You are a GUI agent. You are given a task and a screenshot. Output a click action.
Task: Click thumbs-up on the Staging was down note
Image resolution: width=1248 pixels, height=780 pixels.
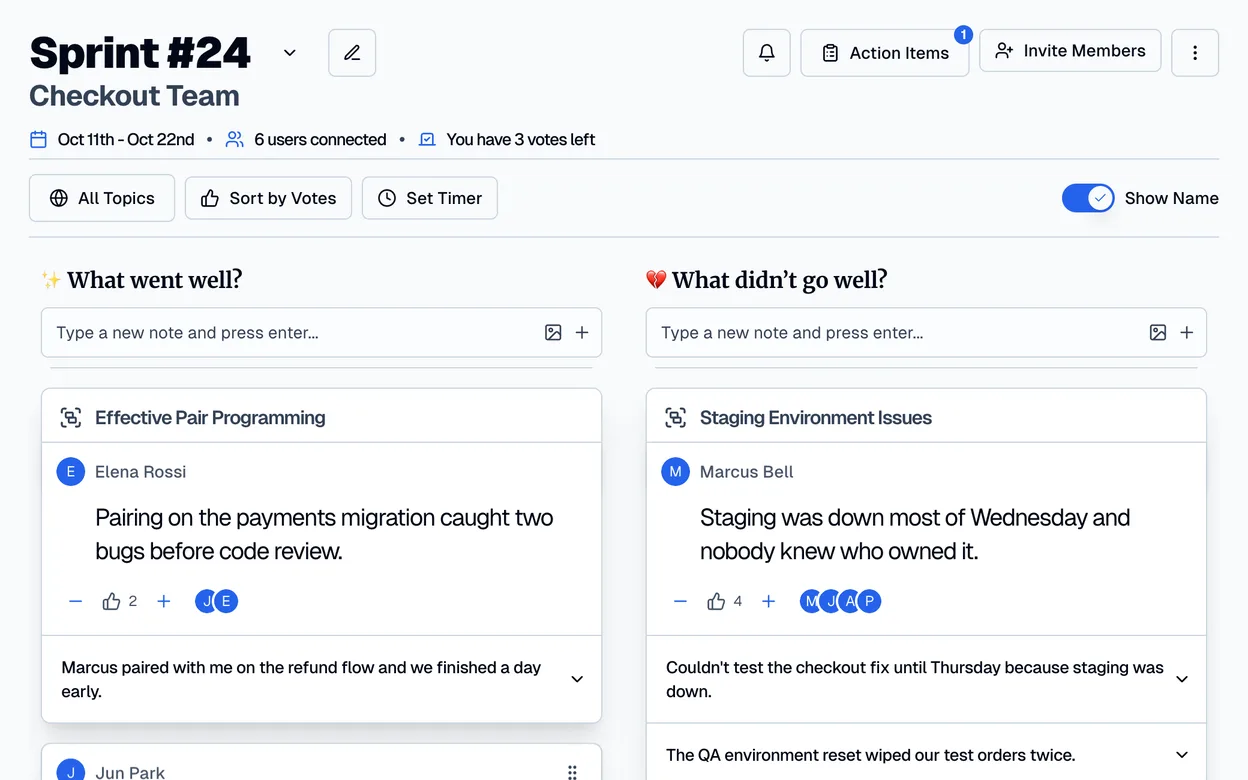tap(716, 601)
